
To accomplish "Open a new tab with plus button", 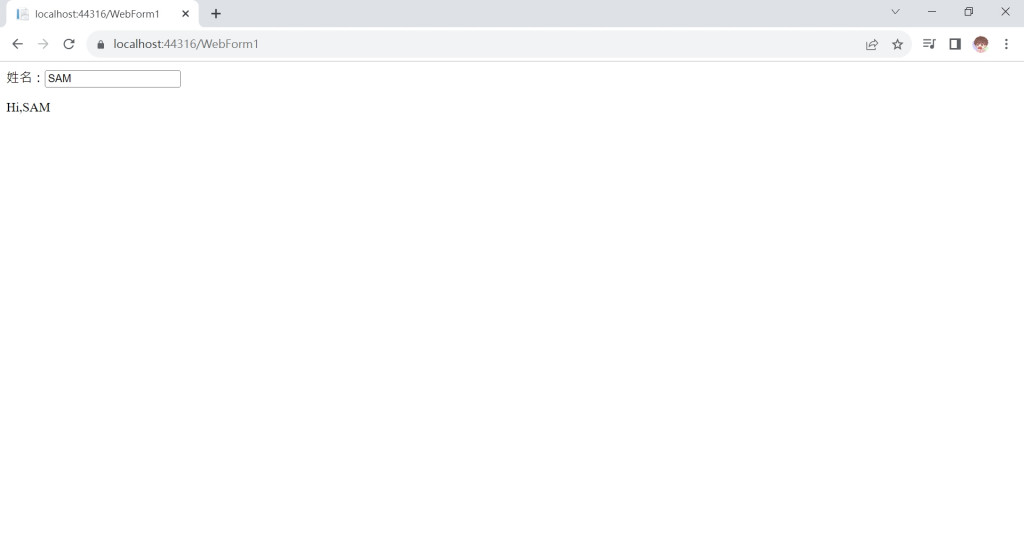I will [216, 14].
